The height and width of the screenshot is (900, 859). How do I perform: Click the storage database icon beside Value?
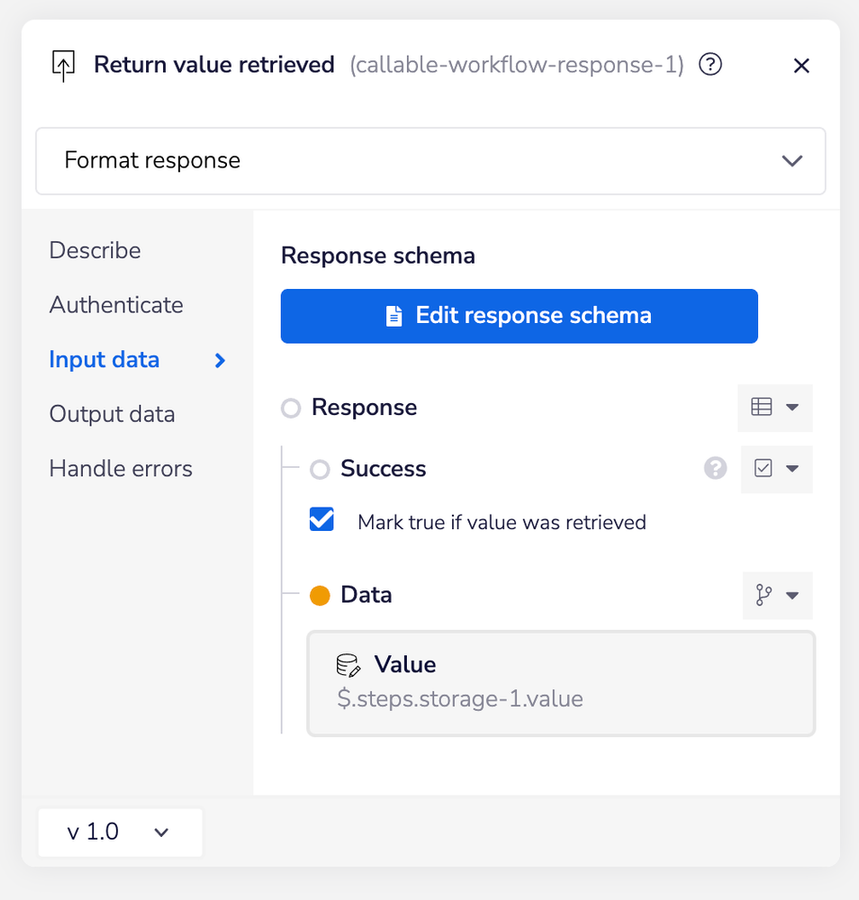point(348,665)
